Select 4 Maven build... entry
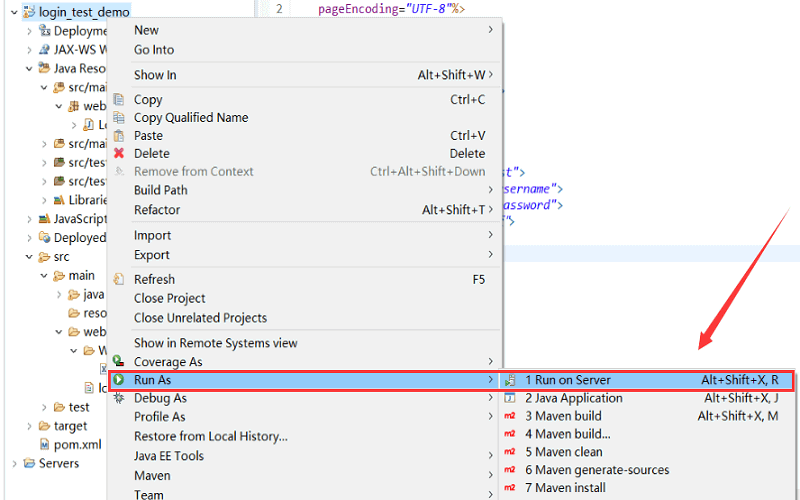Viewport: 800px width, 500px height. [x=647, y=434]
